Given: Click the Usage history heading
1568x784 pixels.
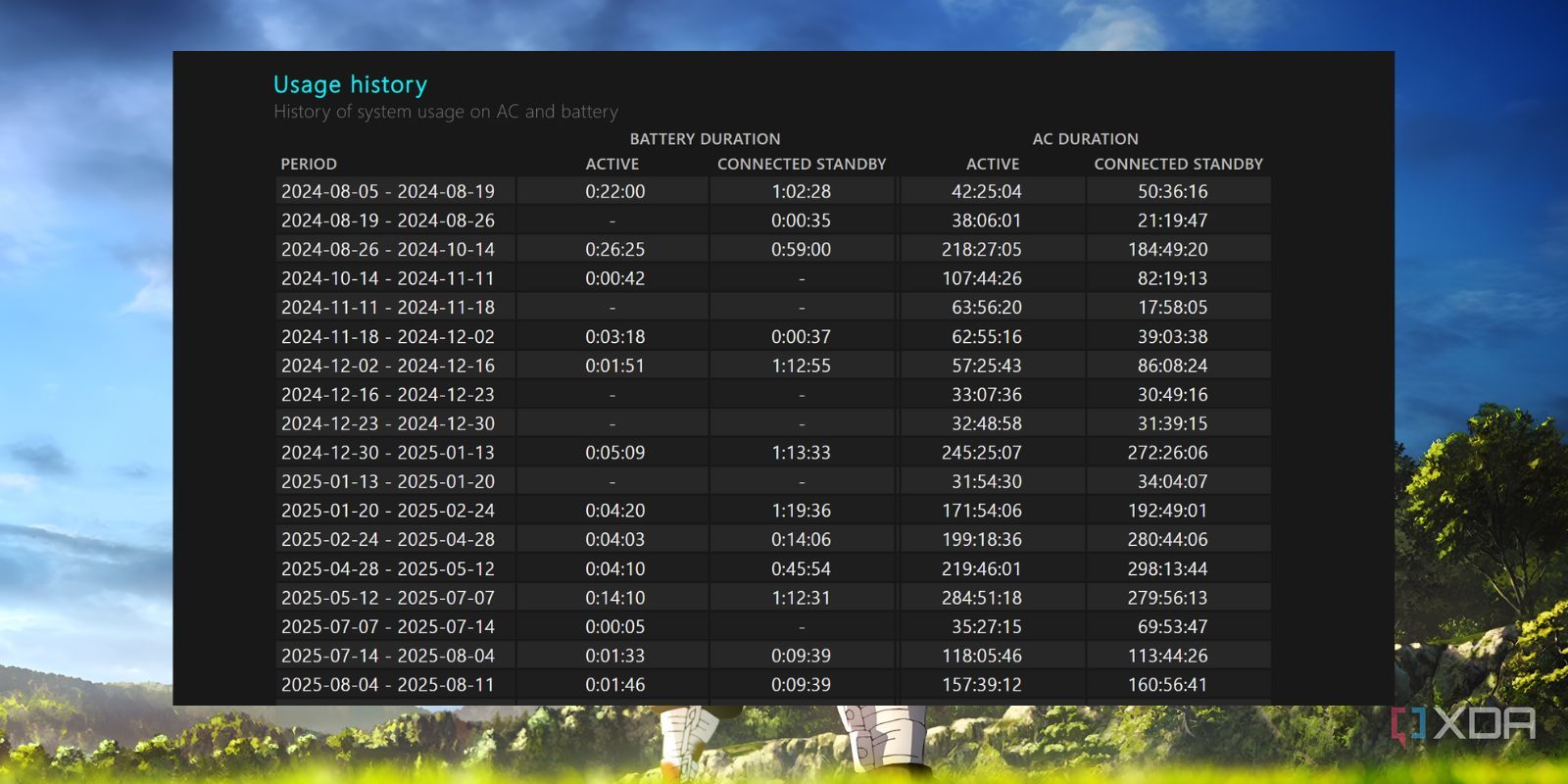Looking at the screenshot, I should pyautogui.click(x=350, y=84).
